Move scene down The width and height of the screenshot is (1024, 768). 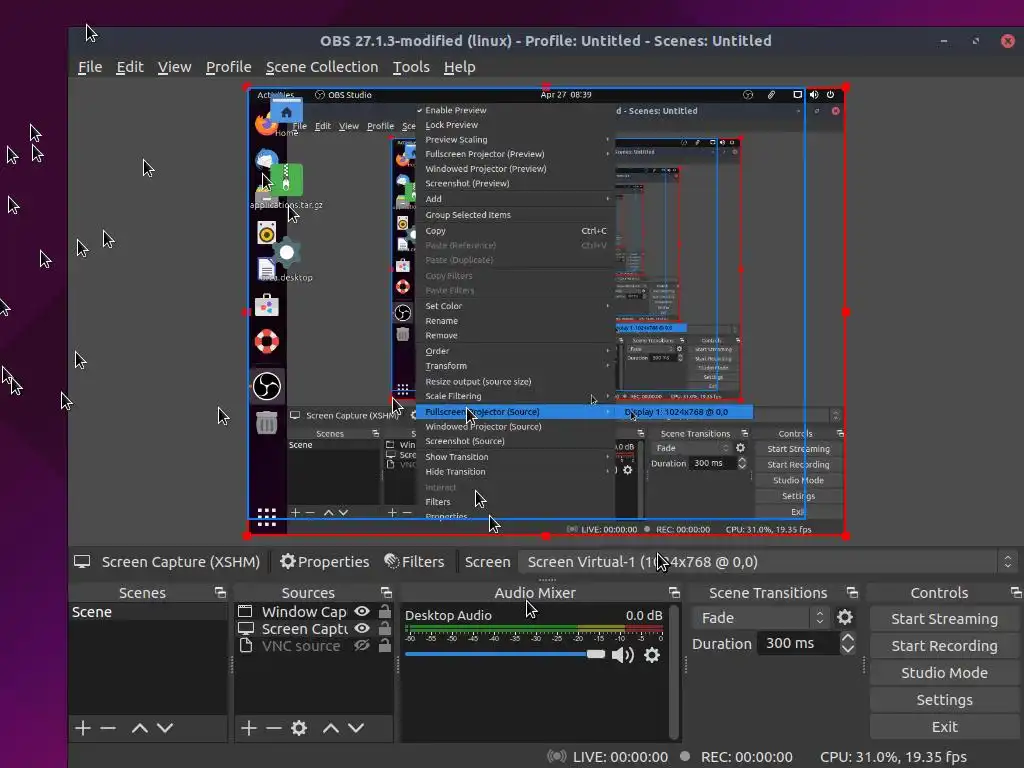(x=165, y=728)
